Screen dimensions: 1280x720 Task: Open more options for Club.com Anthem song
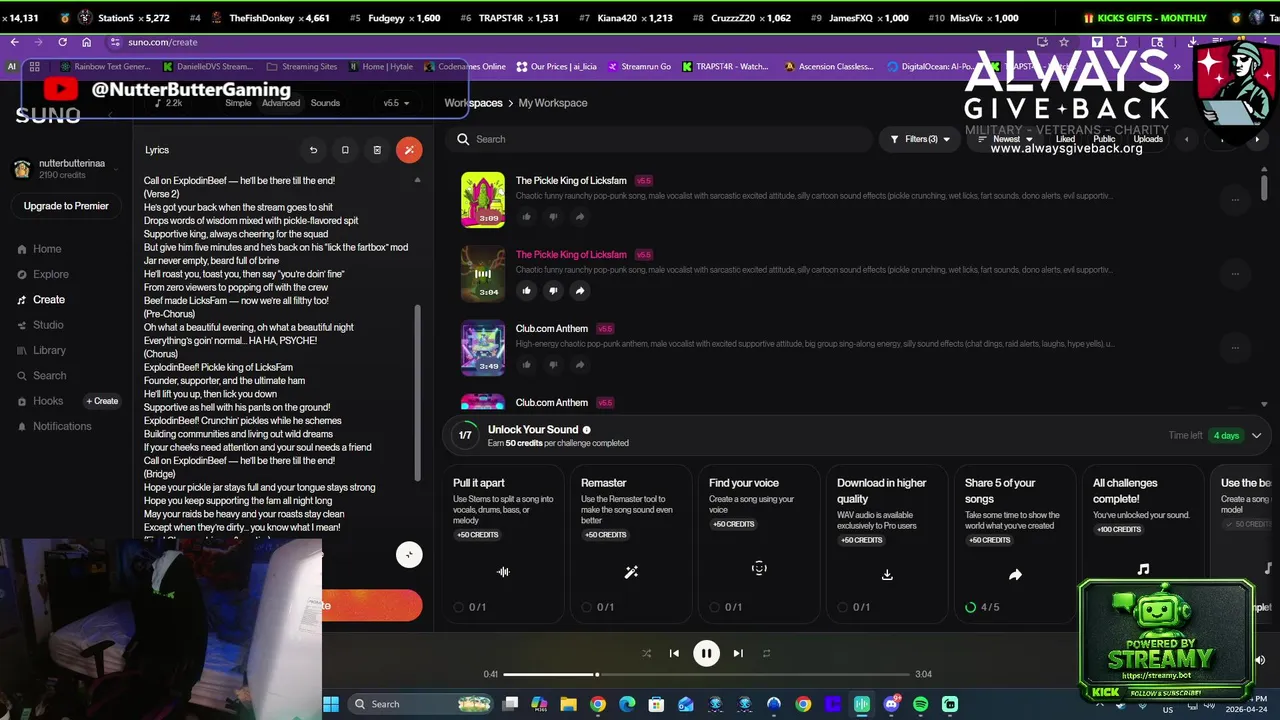pos(1235,347)
